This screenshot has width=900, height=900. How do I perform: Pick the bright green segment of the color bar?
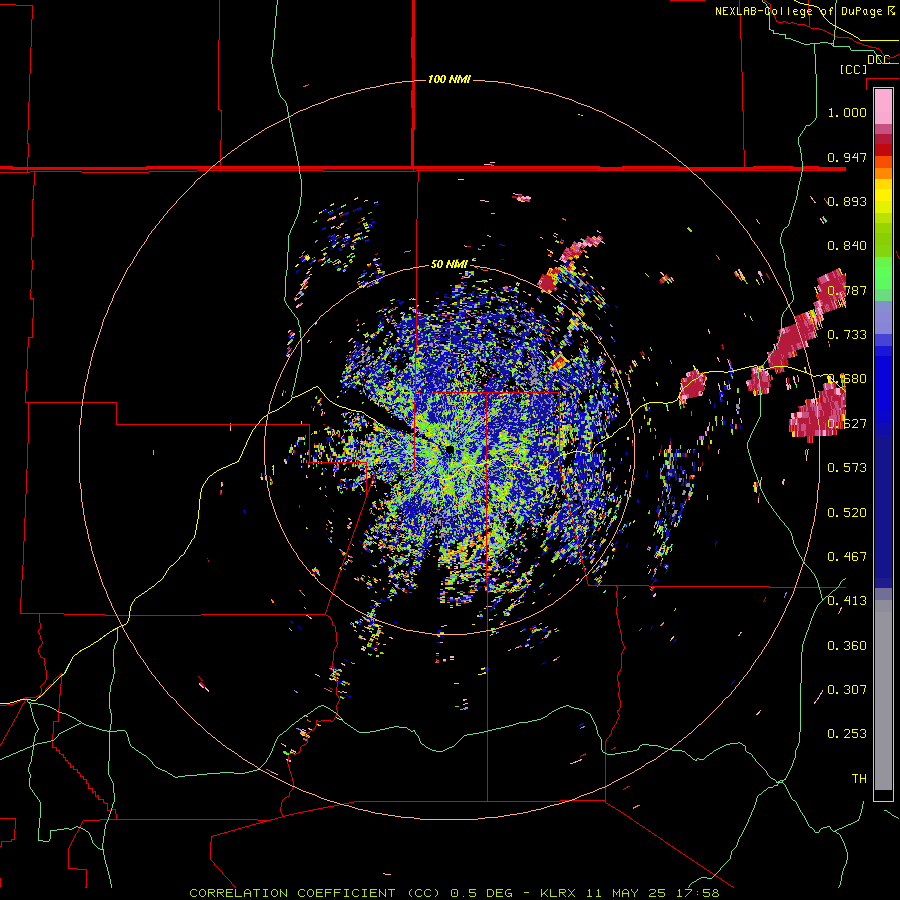883,273
